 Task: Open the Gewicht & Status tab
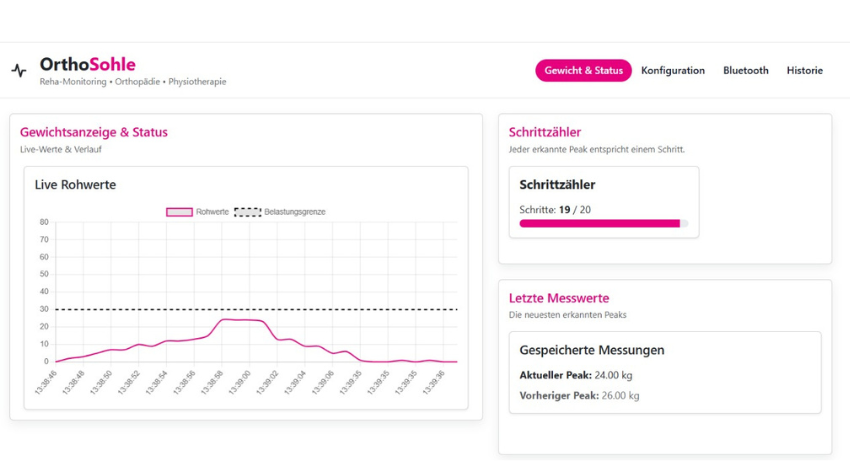point(583,71)
